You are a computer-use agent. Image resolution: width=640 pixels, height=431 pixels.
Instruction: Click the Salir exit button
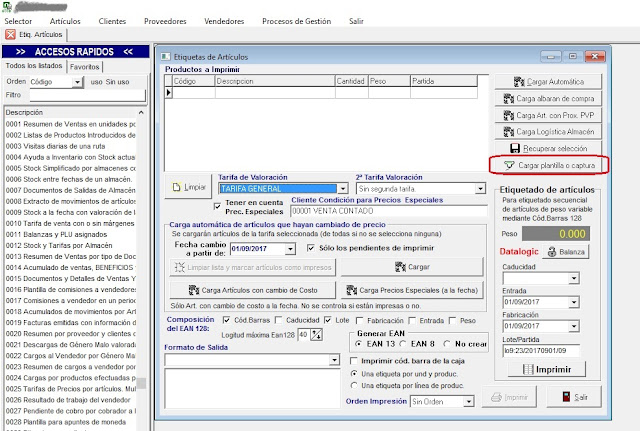point(573,397)
